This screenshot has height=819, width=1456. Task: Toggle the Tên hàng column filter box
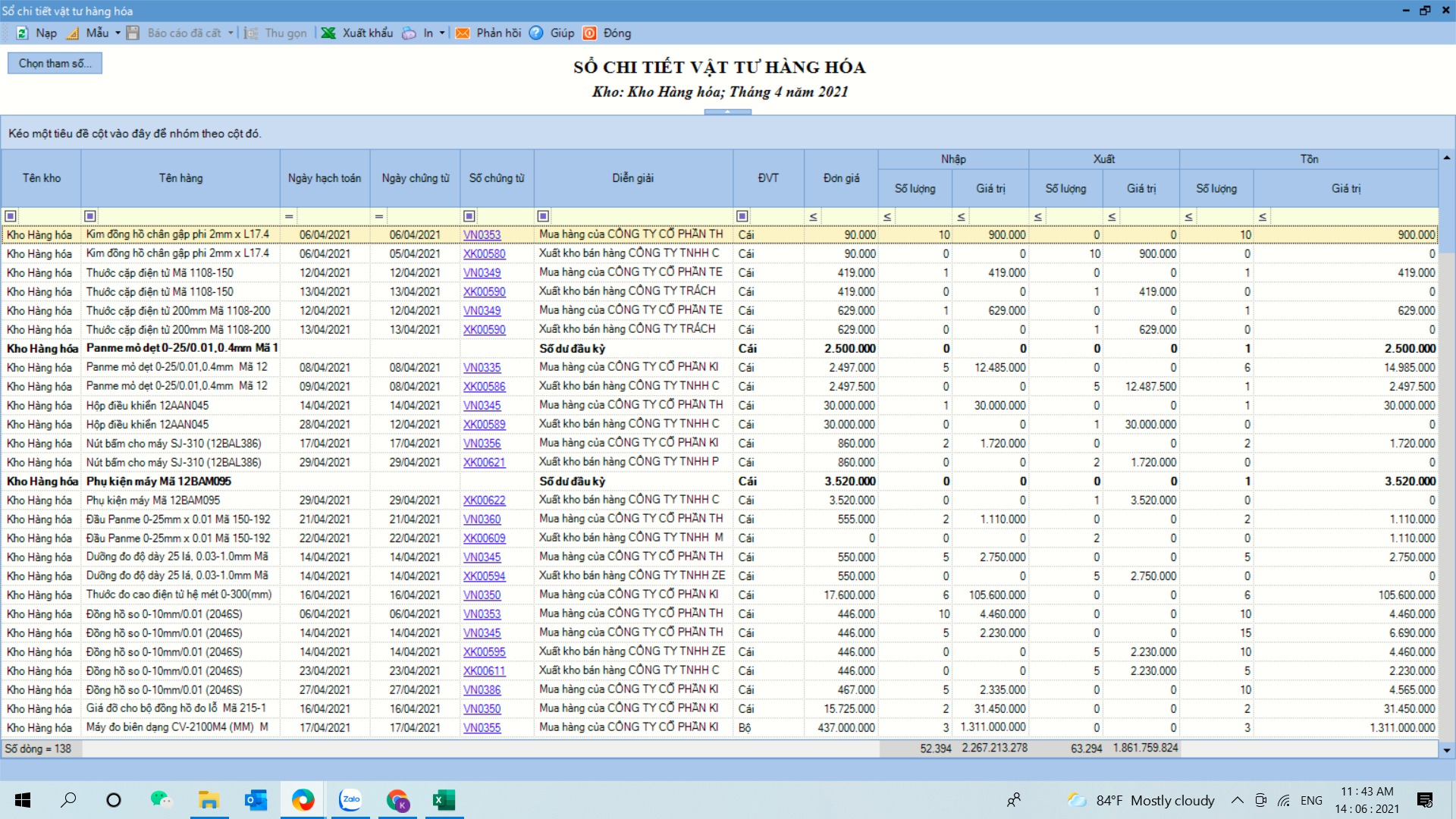pos(90,216)
